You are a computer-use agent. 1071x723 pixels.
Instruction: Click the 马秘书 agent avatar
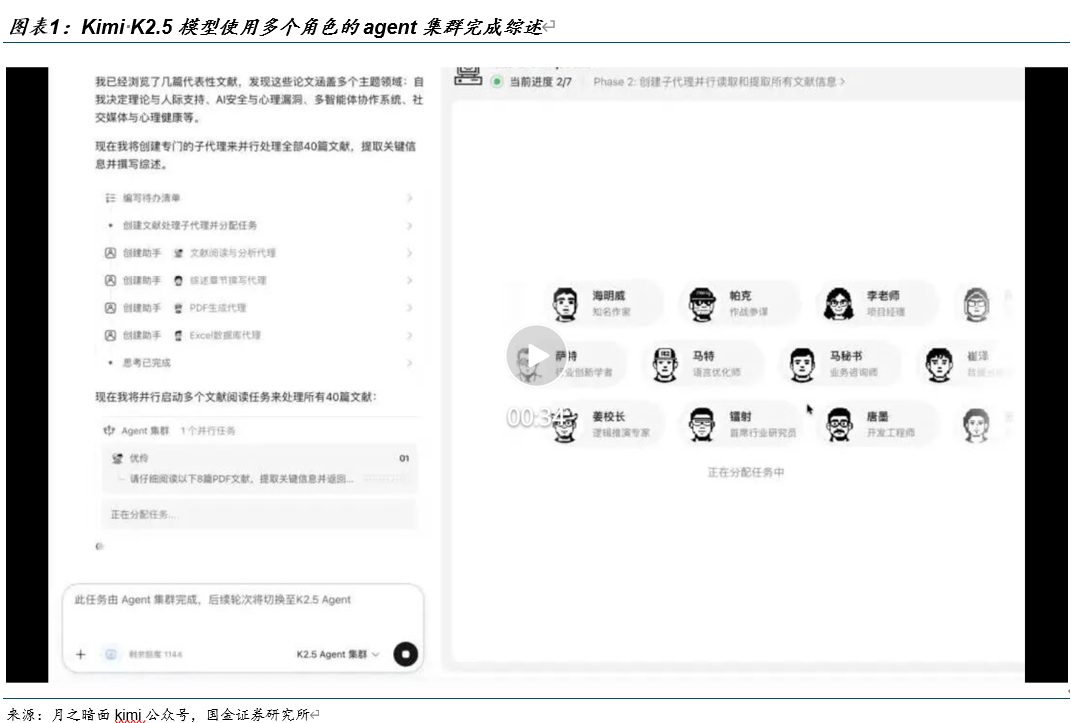pos(802,364)
